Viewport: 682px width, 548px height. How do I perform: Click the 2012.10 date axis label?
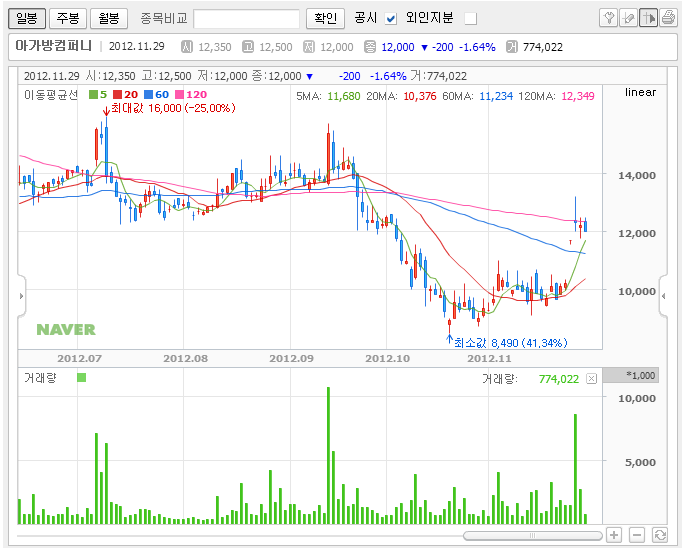pyautogui.click(x=387, y=358)
